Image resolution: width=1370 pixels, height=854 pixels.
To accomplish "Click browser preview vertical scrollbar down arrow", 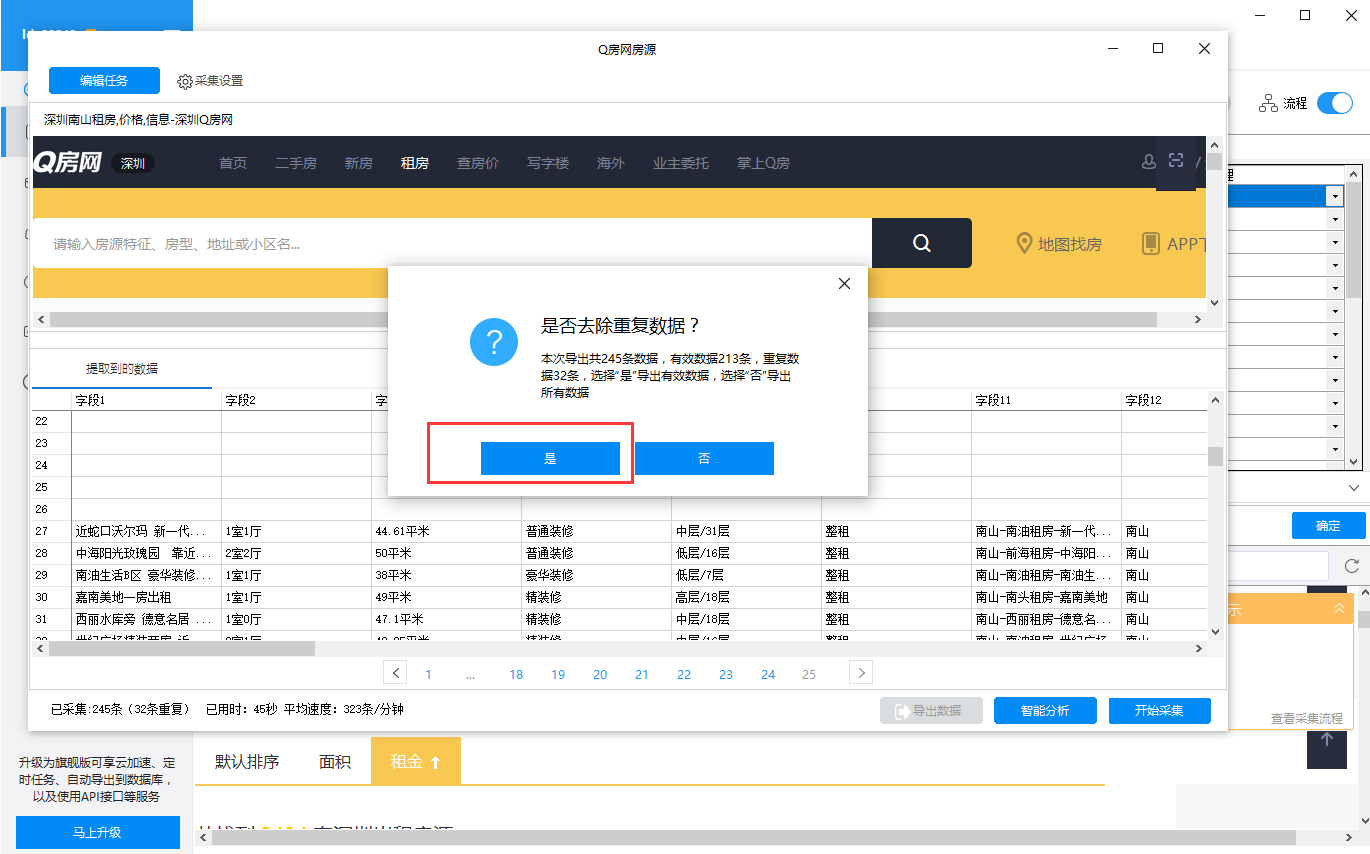I will click(x=1214, y=302).
